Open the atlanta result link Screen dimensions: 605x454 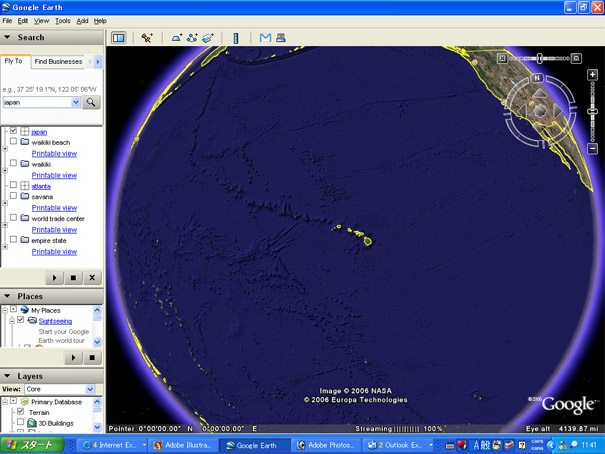click(x=41, y=186)
